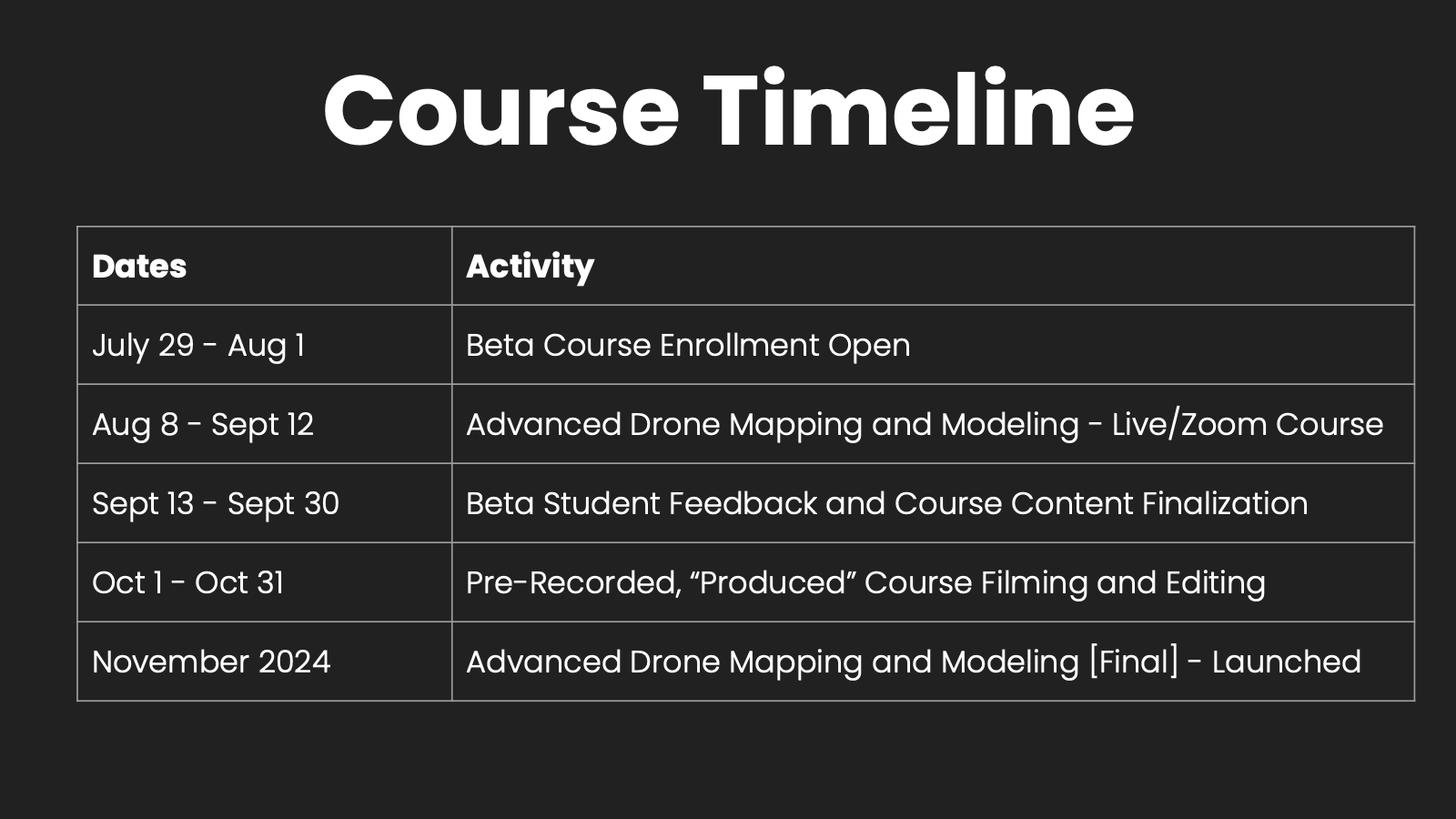Click Beta Student Feedback and Finalization cell

(x=933, y=503)
